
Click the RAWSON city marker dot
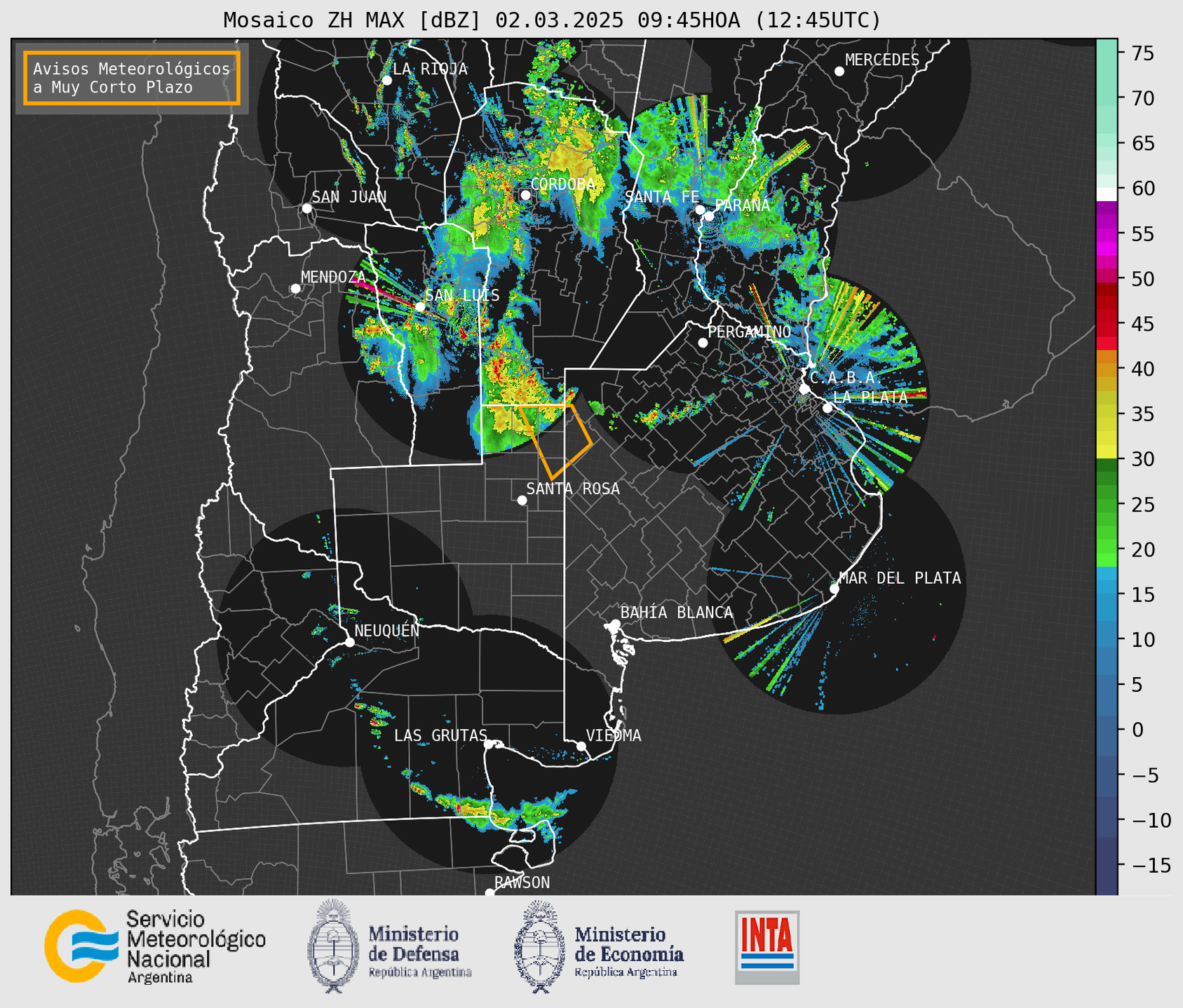(489, 893)
